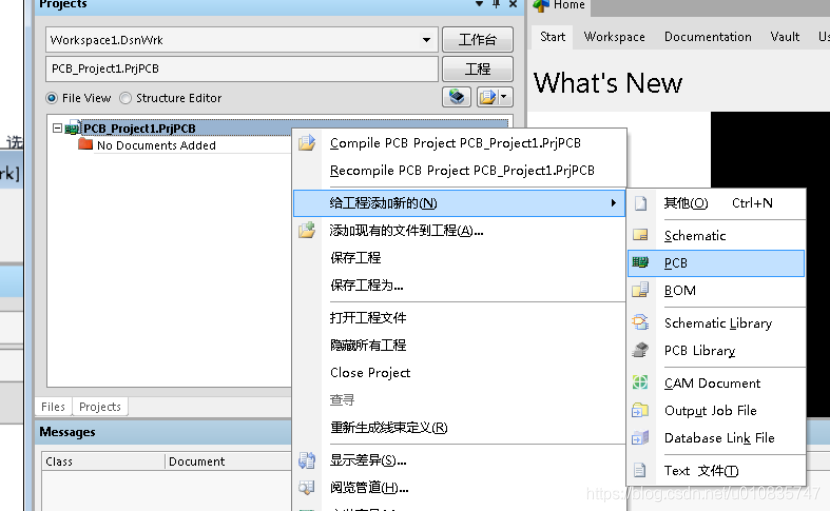Choose Close Project from the context menu
This screenshot has height=512, width=830.
coord(370,373)
